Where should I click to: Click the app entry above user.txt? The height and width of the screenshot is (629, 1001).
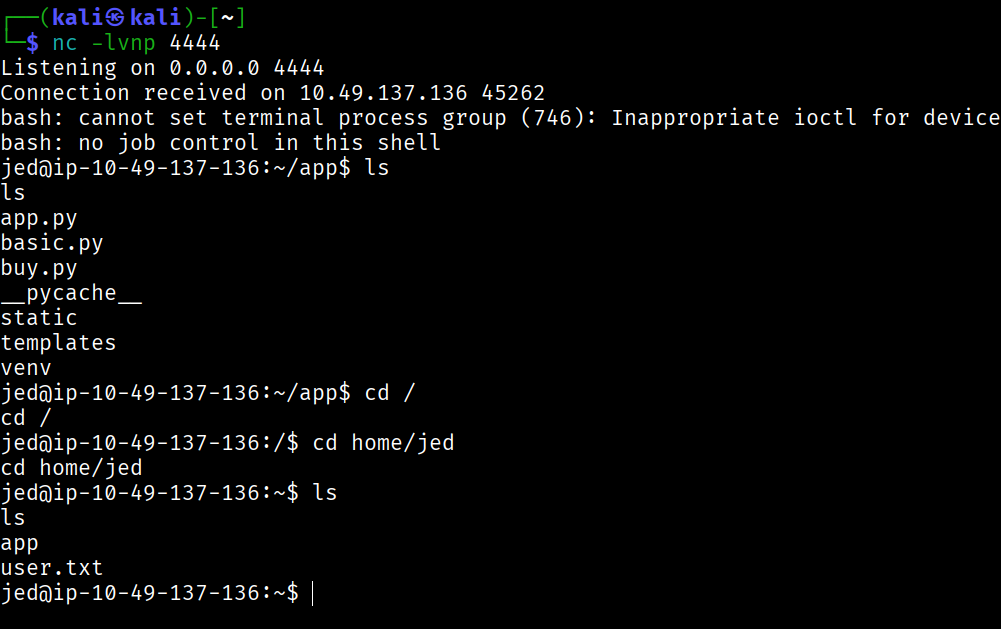[20, 543]
